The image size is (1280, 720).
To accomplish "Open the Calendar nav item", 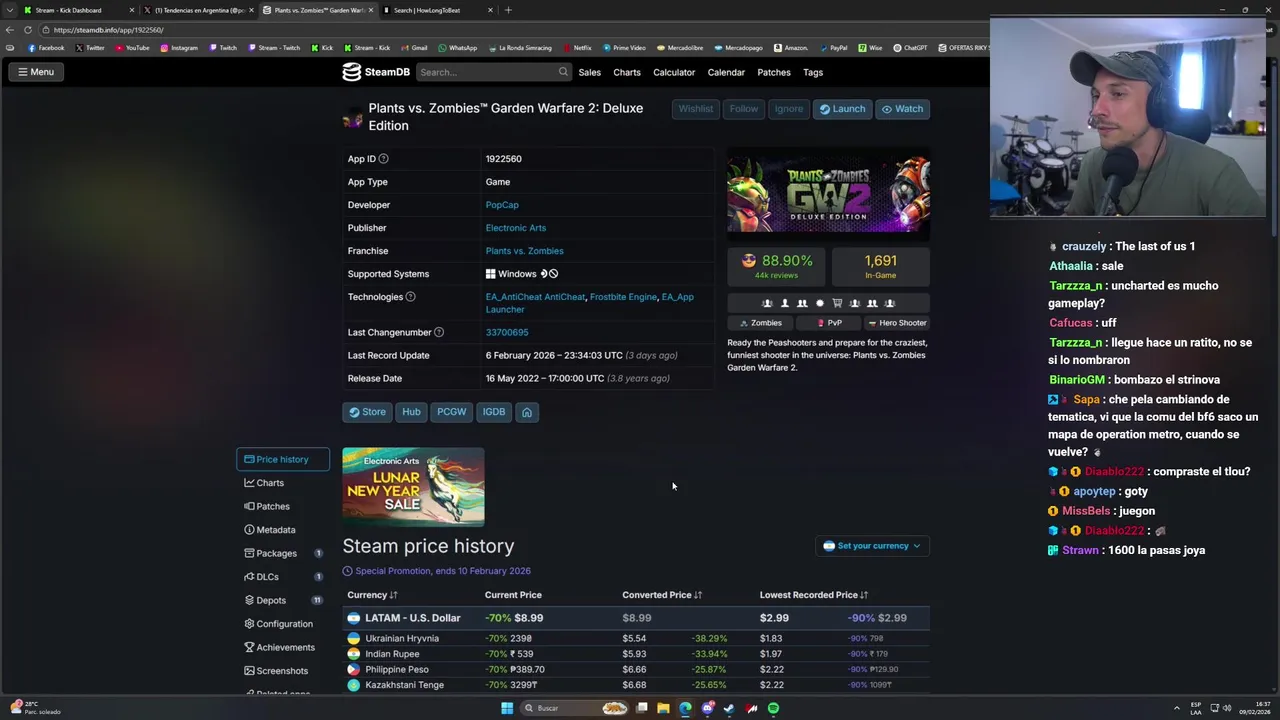I will click(726, 72).
